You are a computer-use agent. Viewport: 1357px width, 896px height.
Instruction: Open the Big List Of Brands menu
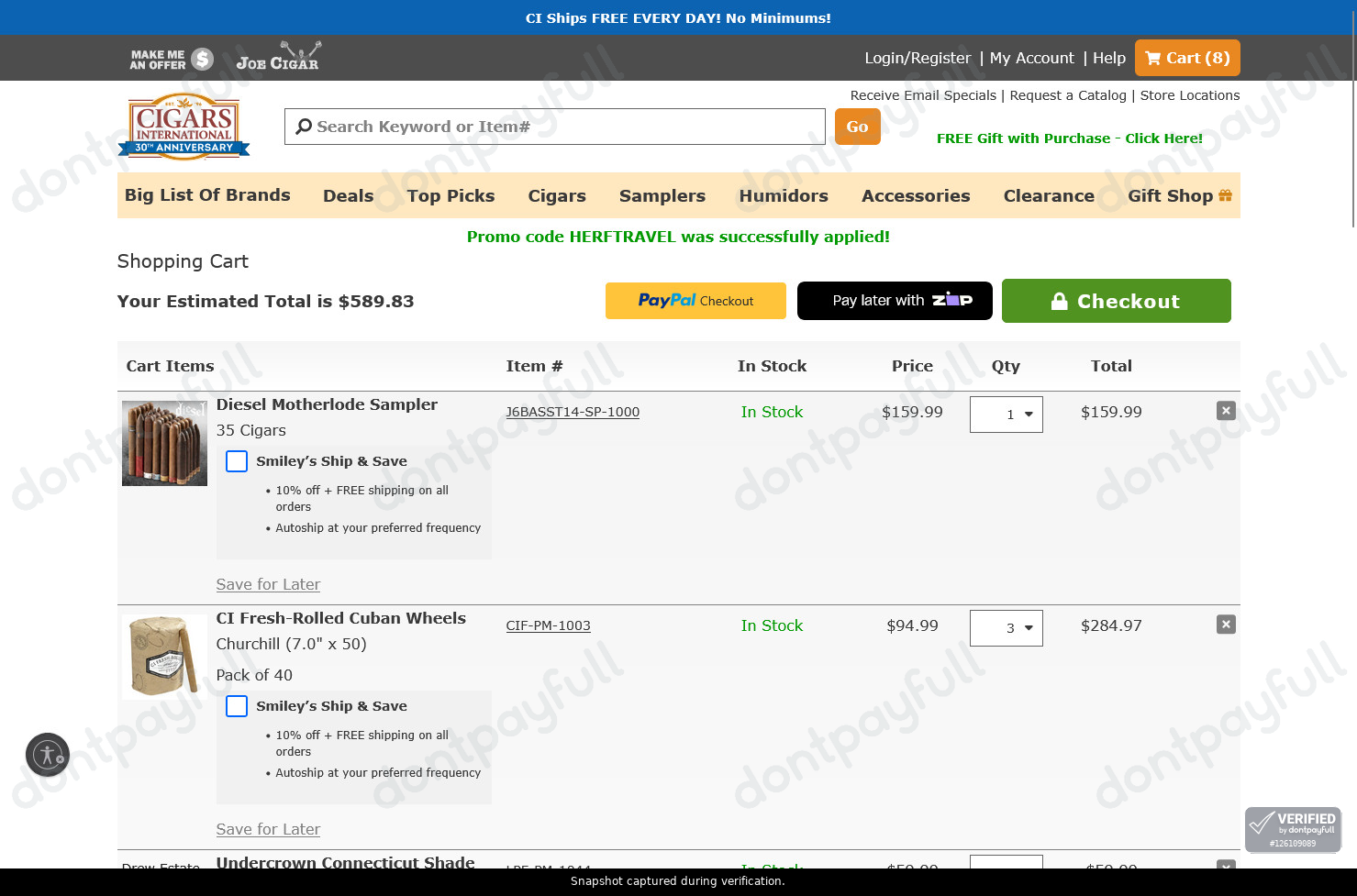[x=207, y=195]
